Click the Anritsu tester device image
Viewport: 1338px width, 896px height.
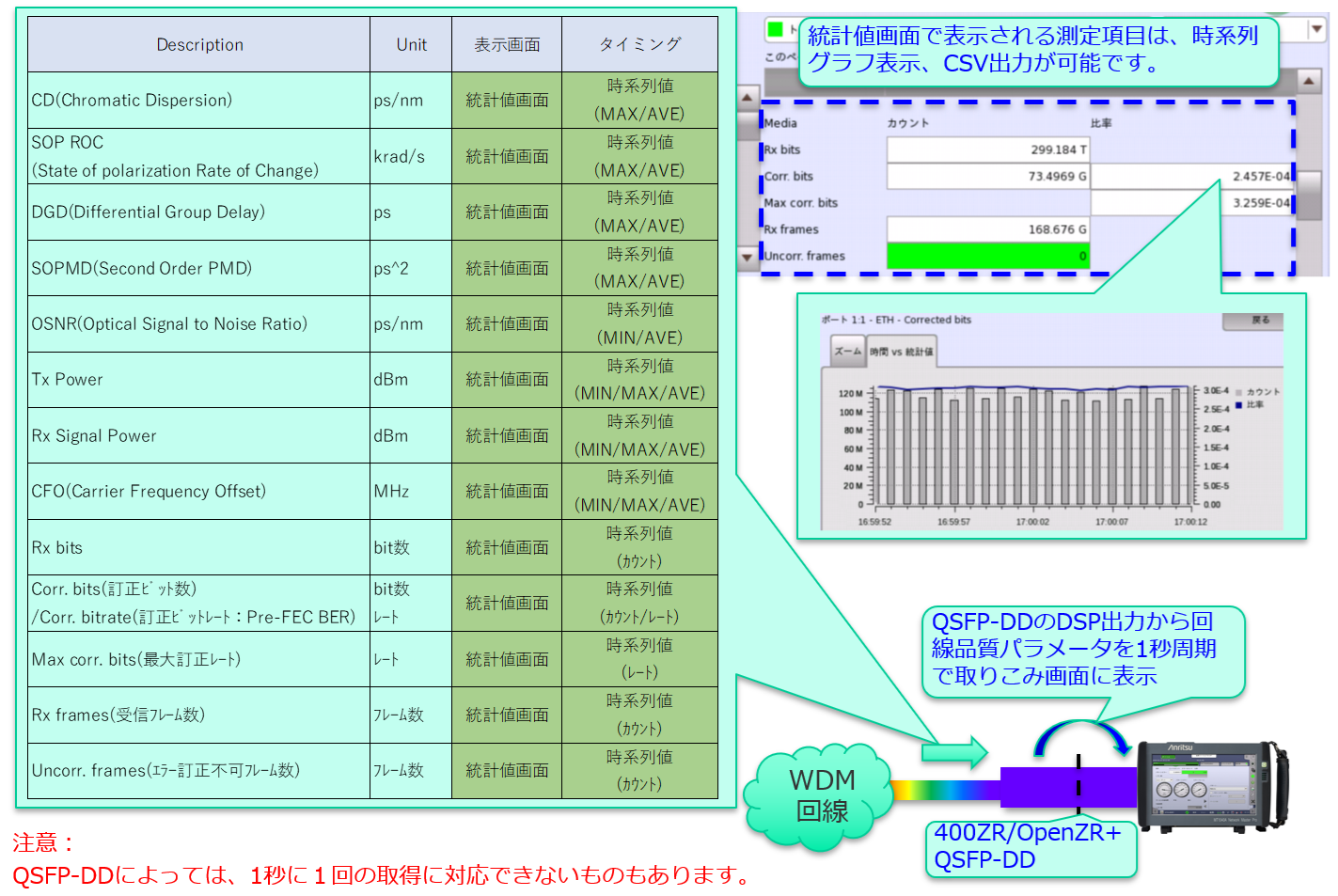(1212, 787)
